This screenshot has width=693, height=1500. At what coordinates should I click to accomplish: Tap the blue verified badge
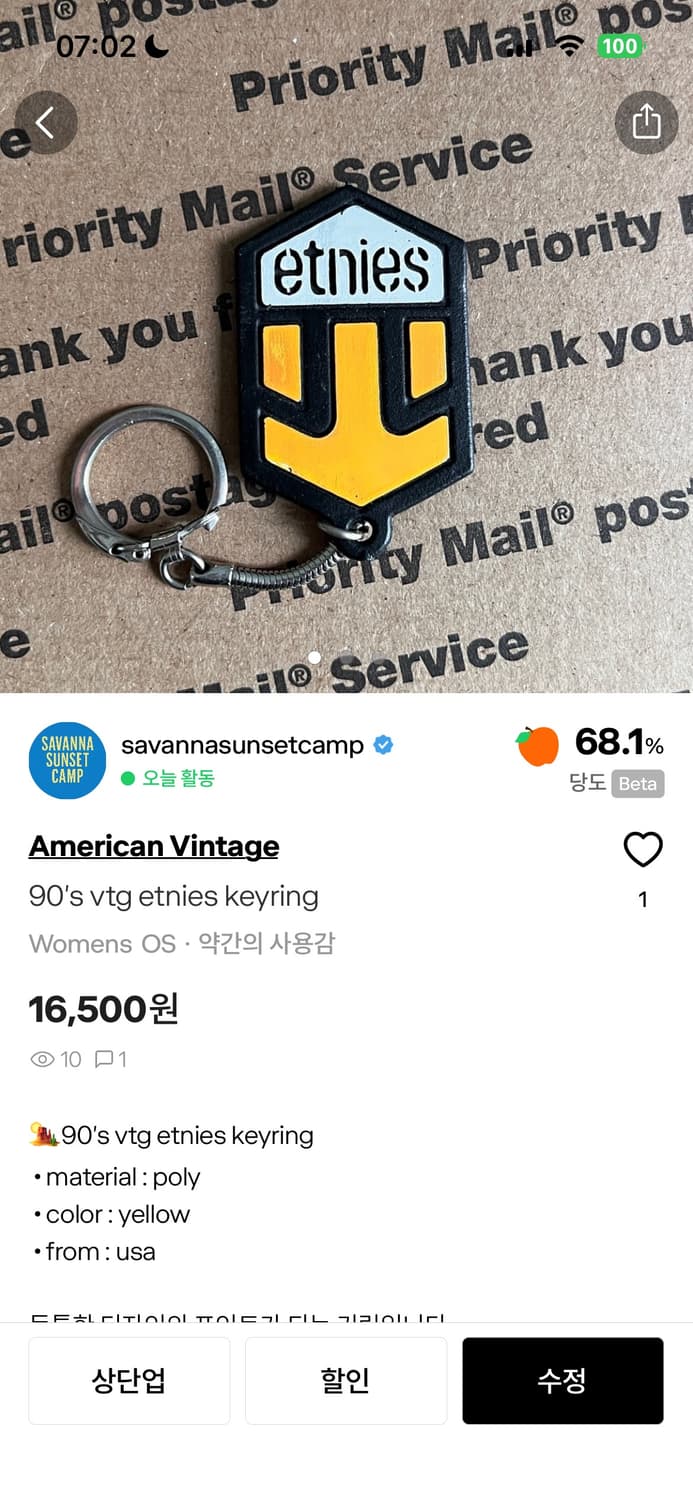point(383,745)
